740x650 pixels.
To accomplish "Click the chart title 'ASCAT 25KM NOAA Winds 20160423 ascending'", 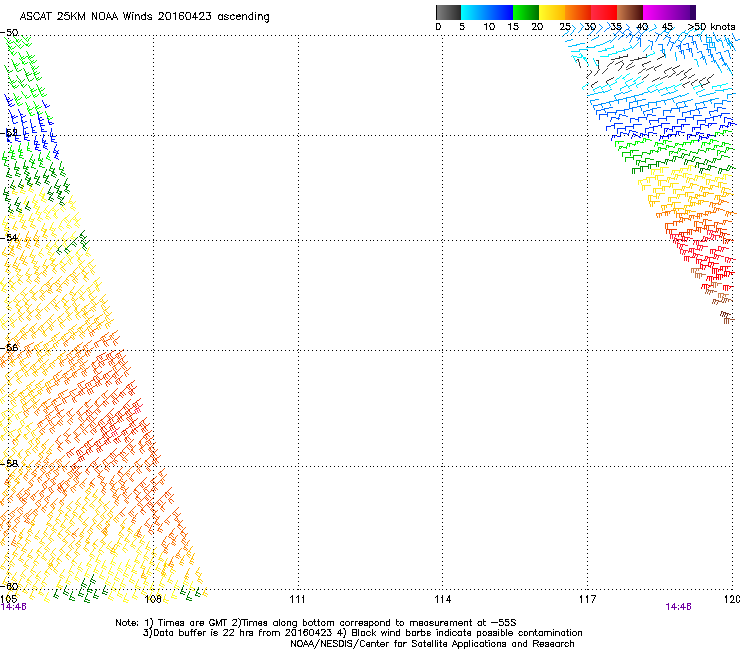I will (144, 17).
